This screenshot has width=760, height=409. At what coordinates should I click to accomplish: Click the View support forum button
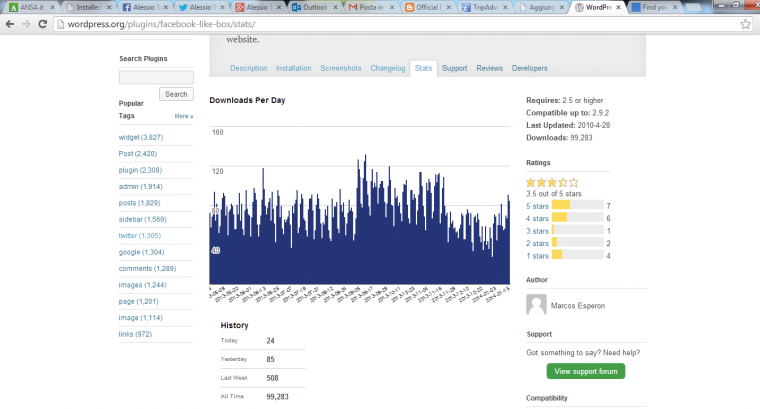point(586,371)
